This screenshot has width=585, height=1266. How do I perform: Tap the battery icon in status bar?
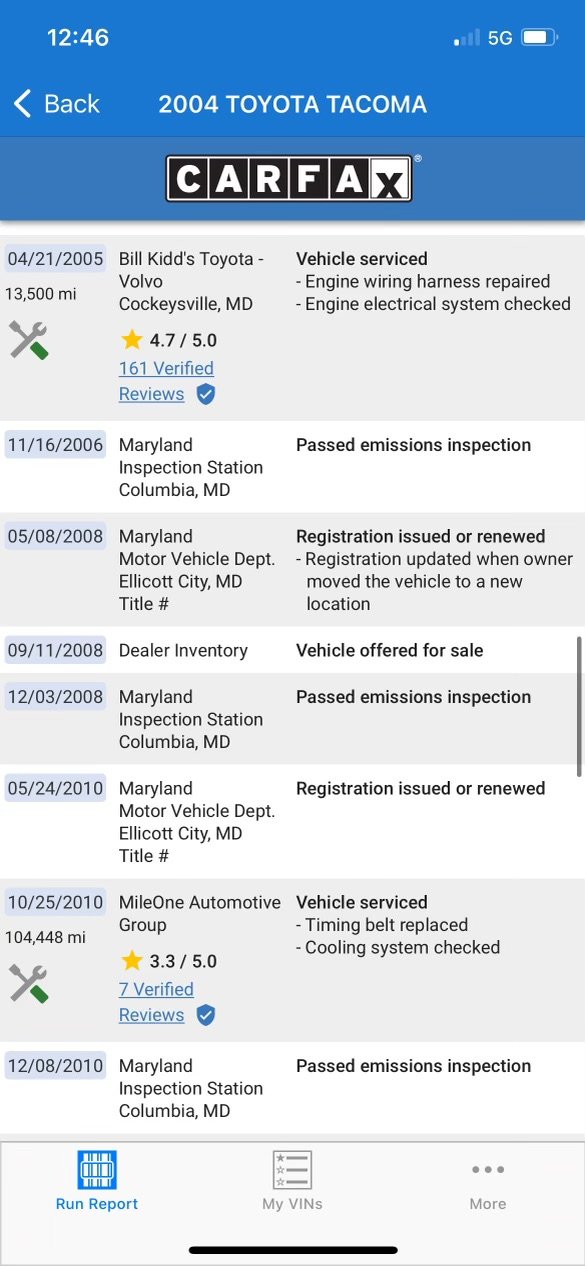pyautogui.click(x=539, y=38)
